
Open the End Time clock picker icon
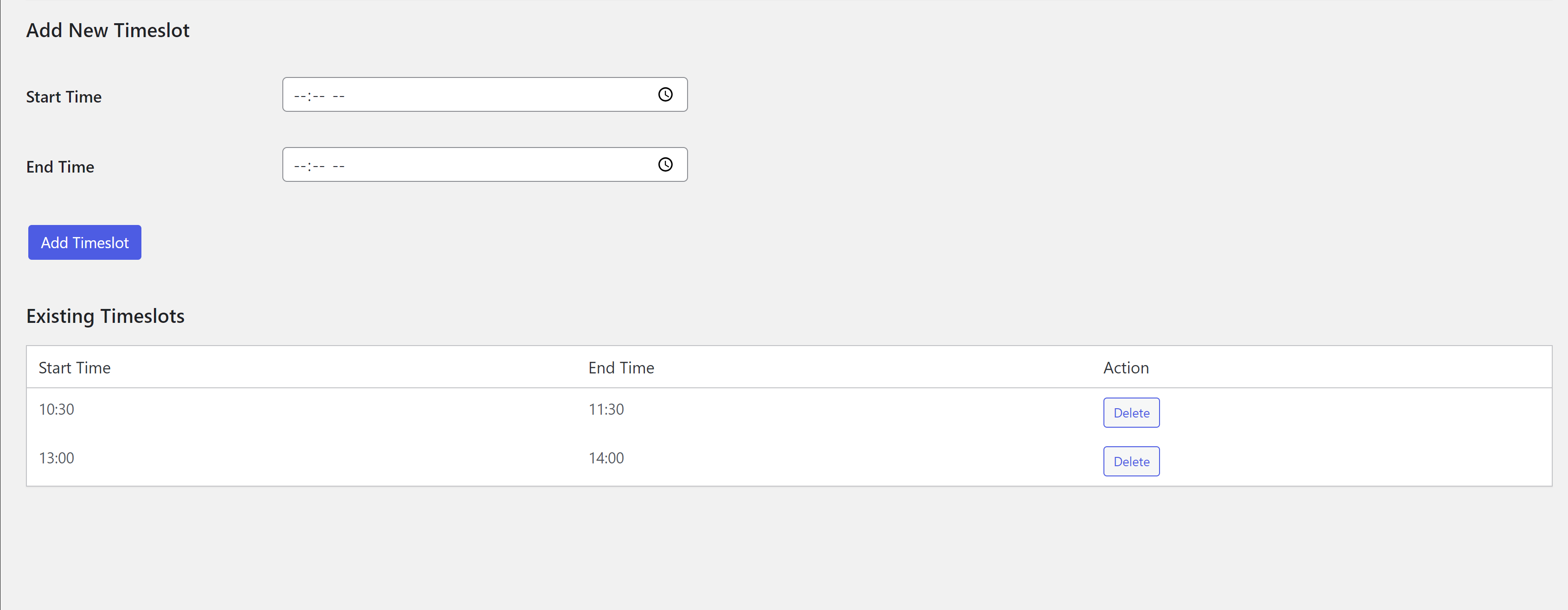(665, 164)
